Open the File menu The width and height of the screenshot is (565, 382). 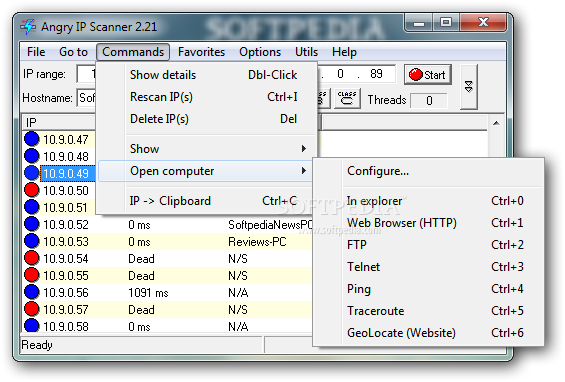36,52
